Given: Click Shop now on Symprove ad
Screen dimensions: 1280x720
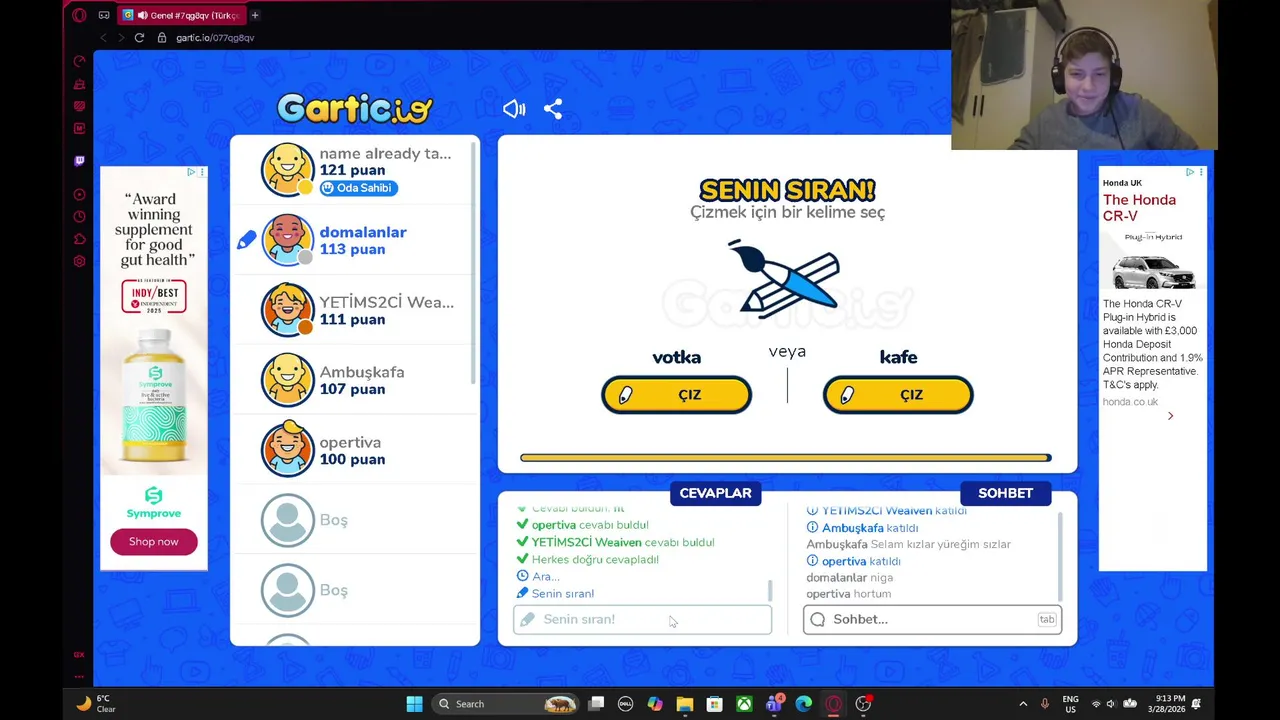Looking at the screenshot, I should click(153, 542).
